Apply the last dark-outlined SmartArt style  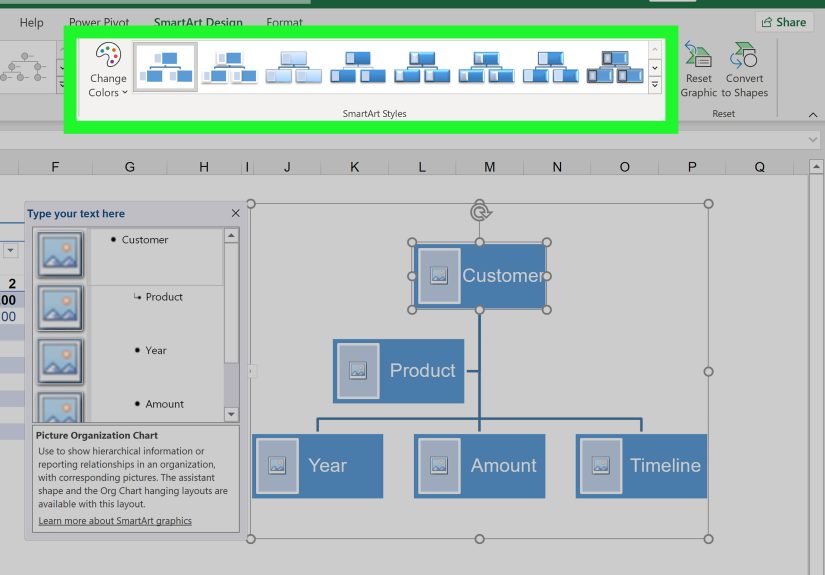(615, 67)
